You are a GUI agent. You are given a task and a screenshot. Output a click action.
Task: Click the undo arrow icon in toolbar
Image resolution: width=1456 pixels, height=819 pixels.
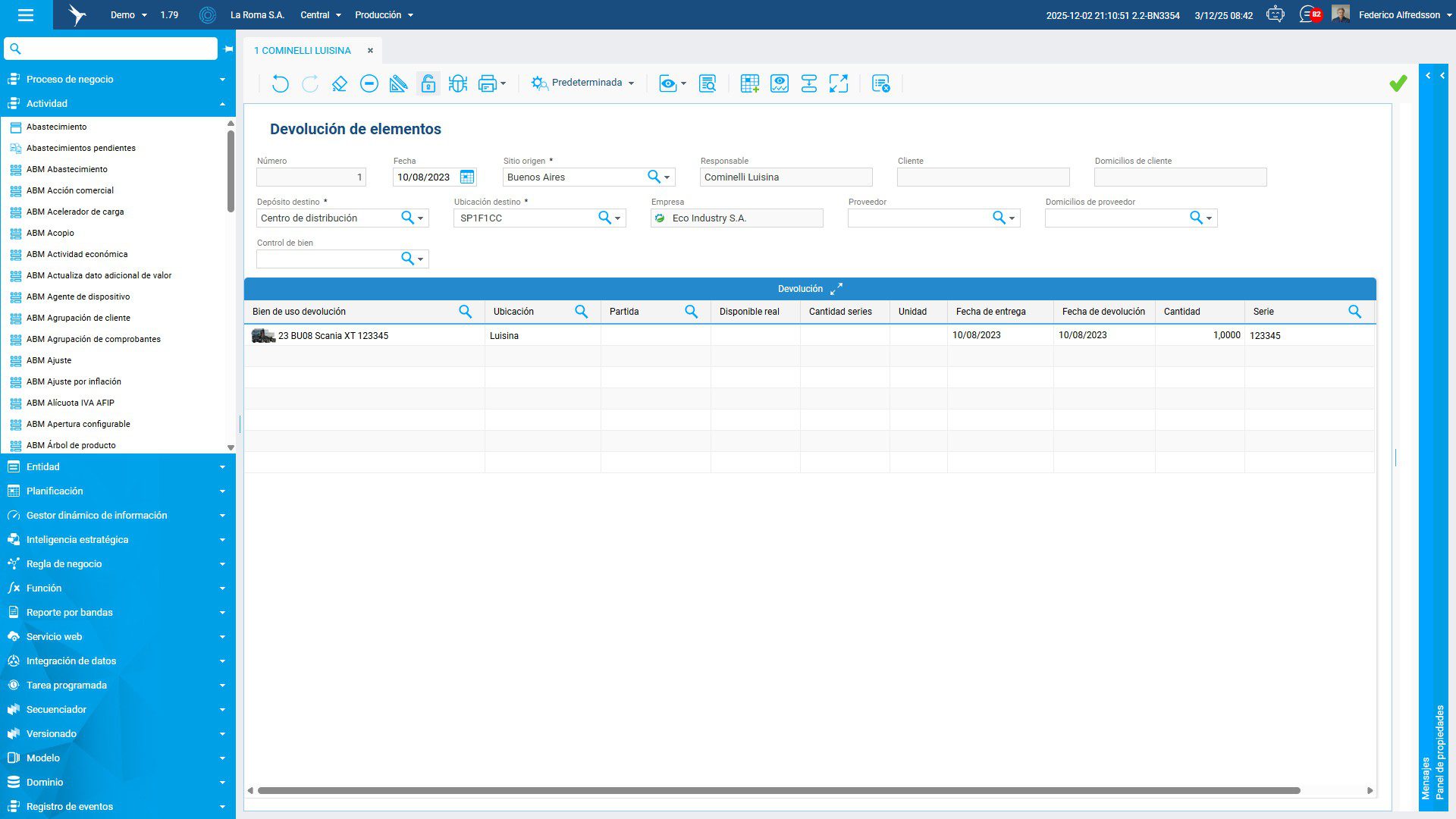pyautogui.click(x=280, y=83)
